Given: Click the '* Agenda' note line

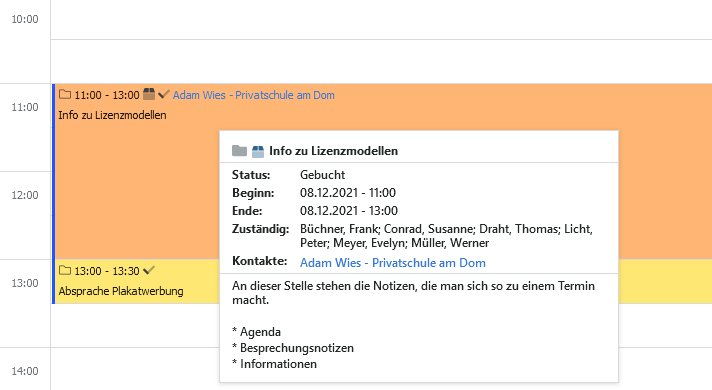Looking at the screenshot, I should pyautogui.click(x=256, y=332).
